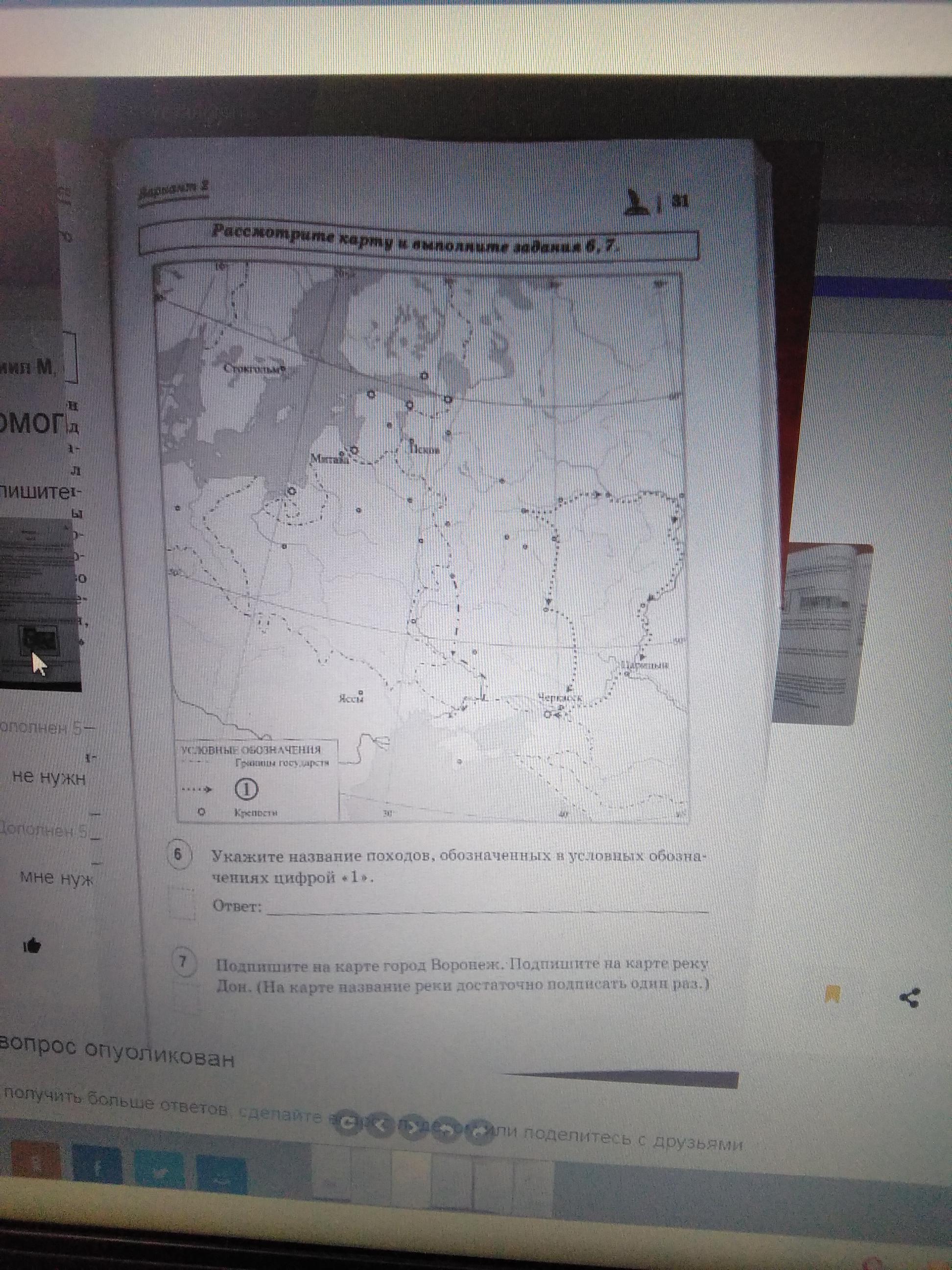Viewport: 952px width, 1270px height.
Task: Click the yellow bookmark icon
Action: [833, 994]
